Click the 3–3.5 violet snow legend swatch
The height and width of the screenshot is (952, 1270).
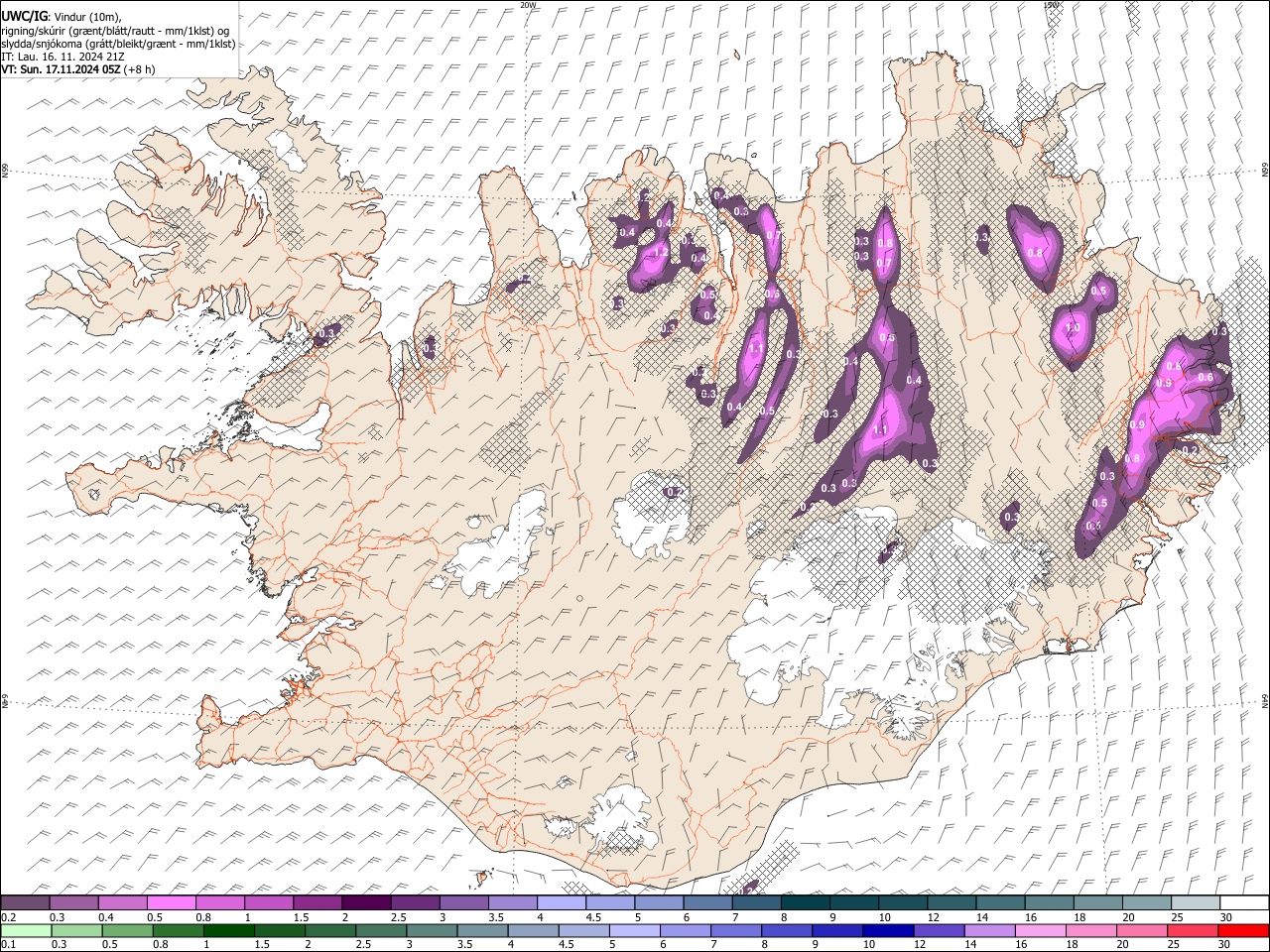(x=463, y=902)
